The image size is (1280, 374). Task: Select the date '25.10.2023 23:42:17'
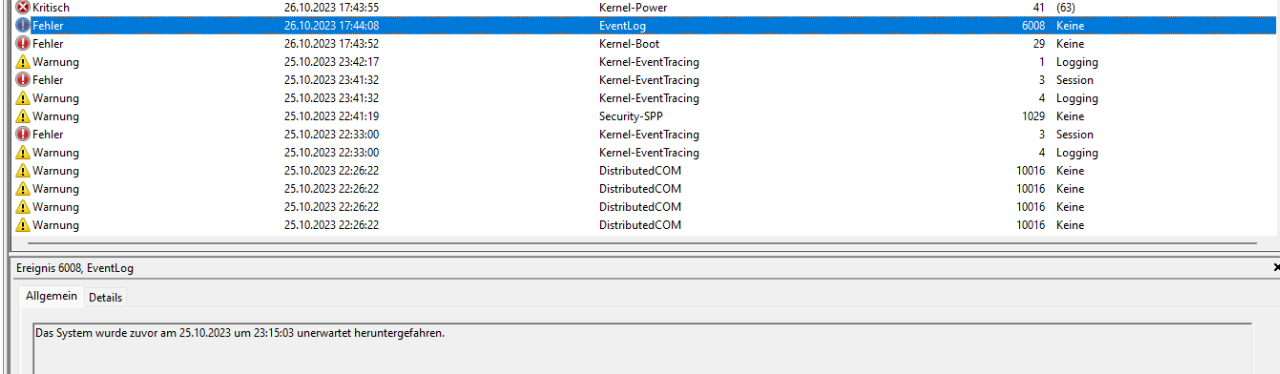(x=331, y=62)
